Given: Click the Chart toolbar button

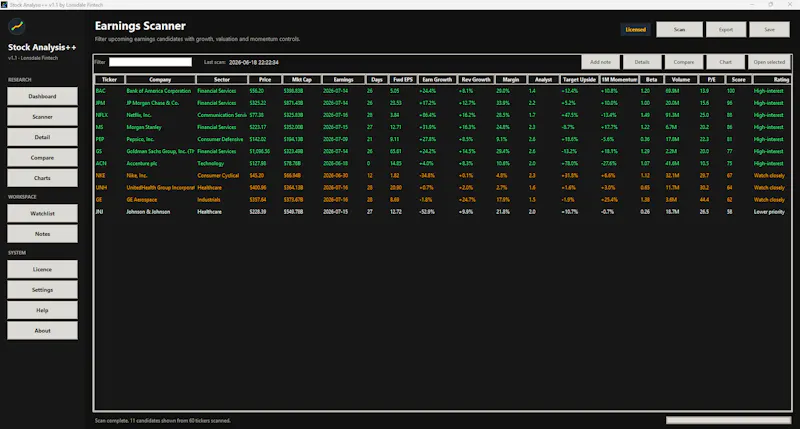Looking at the screenshot, I should [x=725, y=62].
